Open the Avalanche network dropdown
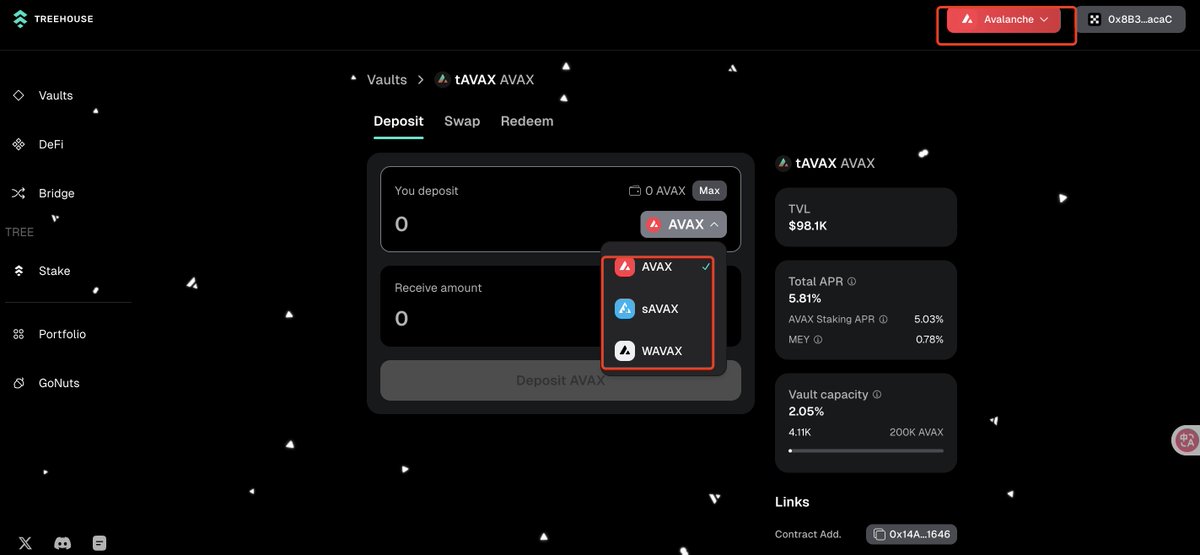Screen dimensions: 1200x555 (1004, 19)
